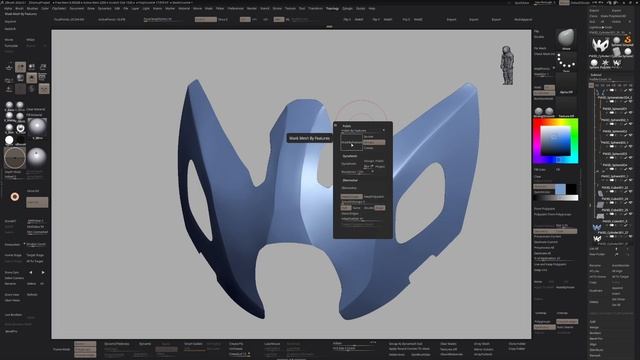
Task: Open the Alpha menu
Action: coord(8,8)
